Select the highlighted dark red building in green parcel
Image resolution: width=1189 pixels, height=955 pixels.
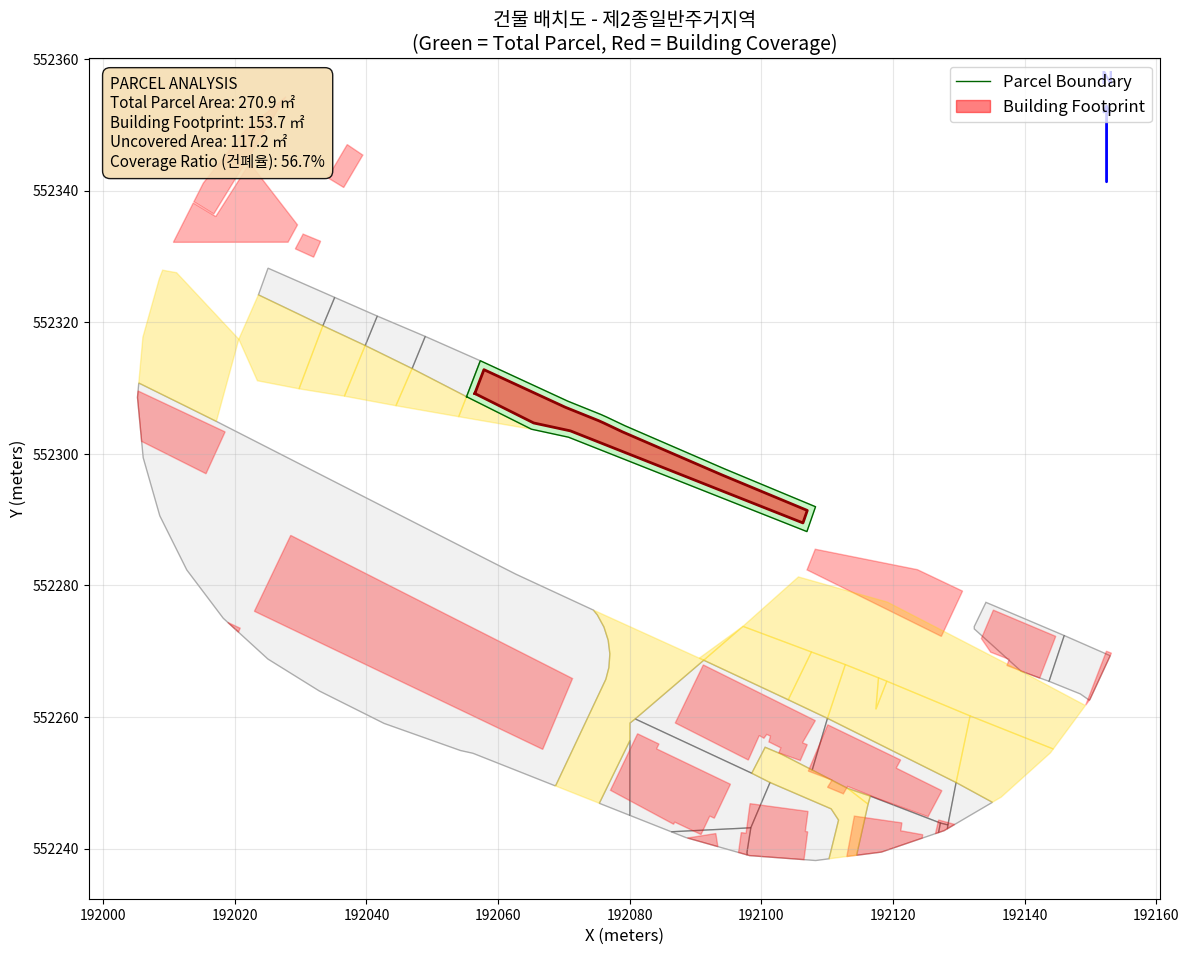[640, 442]
